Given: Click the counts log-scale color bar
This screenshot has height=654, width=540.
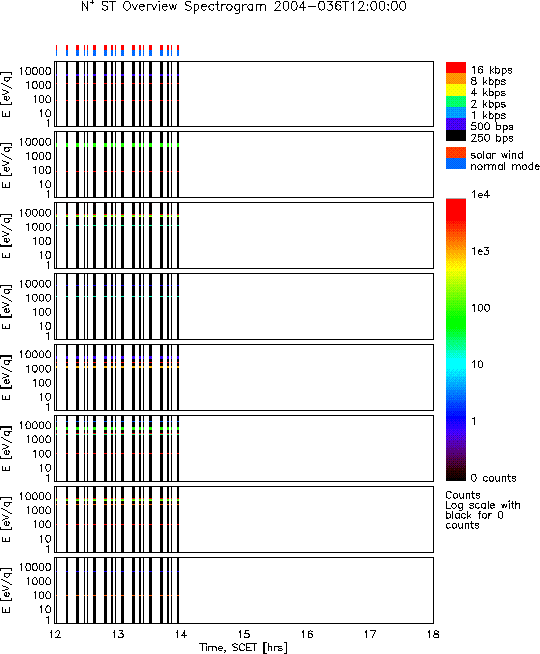Looking at the screenshot, I should [456, 340].
